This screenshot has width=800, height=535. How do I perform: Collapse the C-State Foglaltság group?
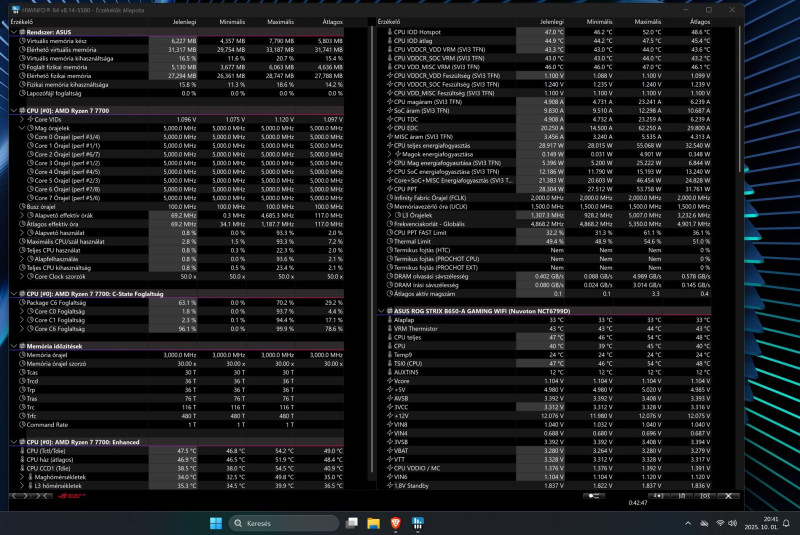[14, 294]
